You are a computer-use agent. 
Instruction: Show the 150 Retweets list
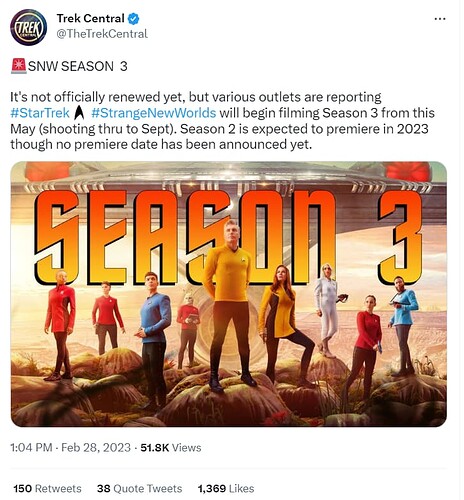(47, 489)
